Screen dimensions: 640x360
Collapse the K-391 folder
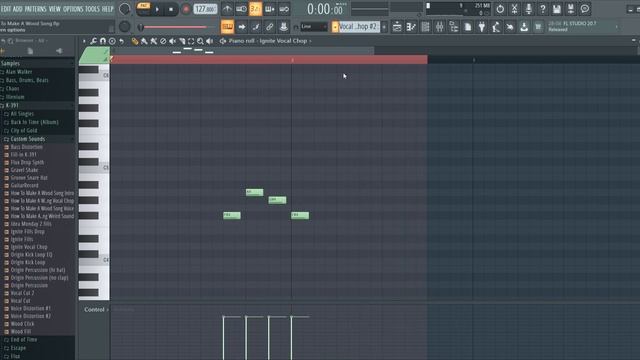tap(12, 105)
